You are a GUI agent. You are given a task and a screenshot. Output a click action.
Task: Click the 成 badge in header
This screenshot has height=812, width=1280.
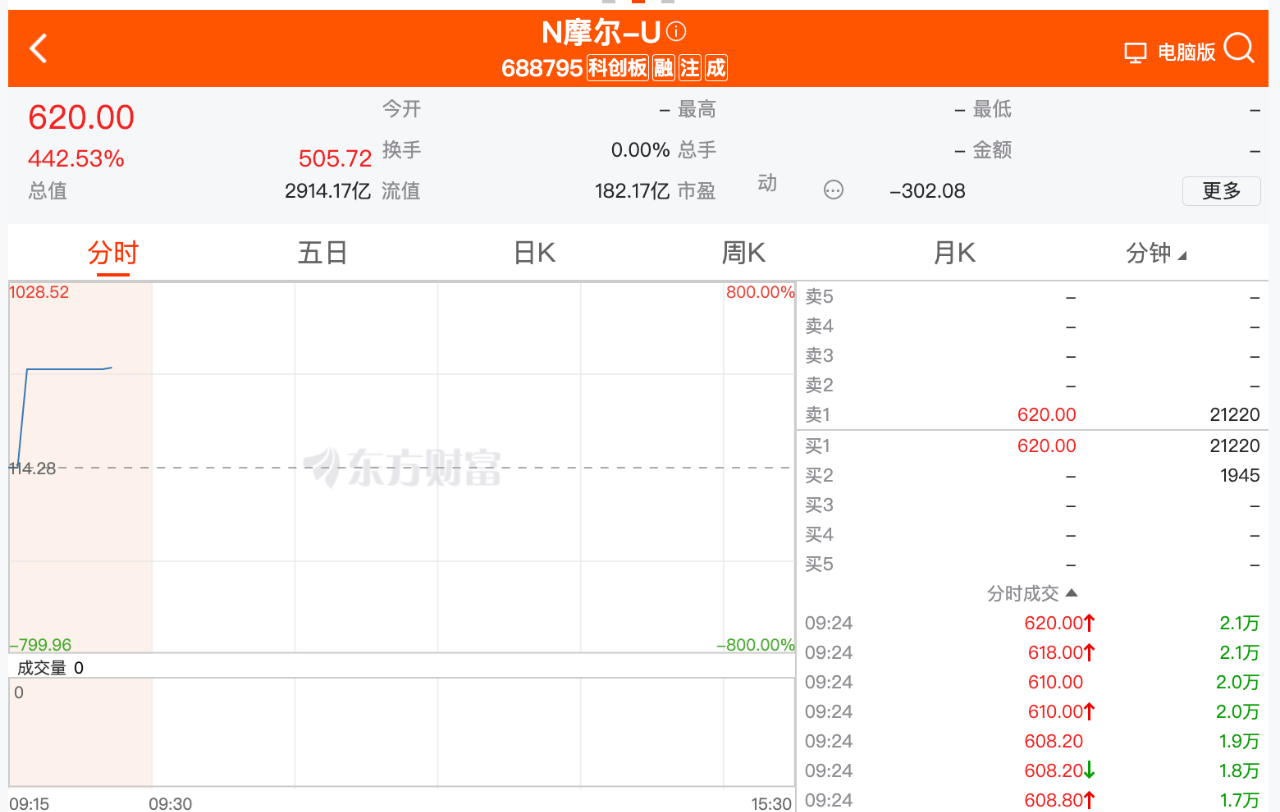click(x=716, y=68)
